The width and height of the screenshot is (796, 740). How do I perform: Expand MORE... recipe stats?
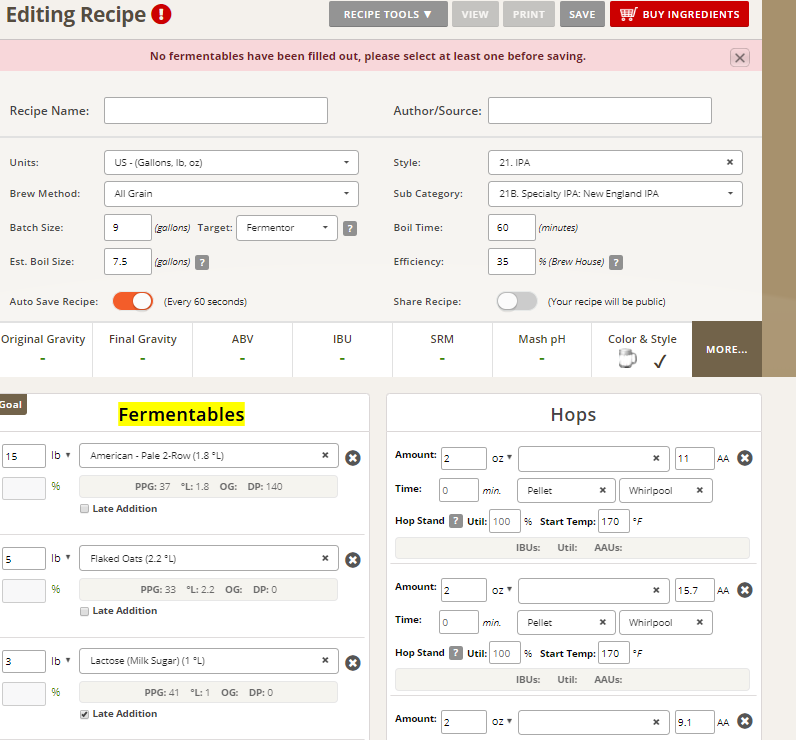(727, 349)
